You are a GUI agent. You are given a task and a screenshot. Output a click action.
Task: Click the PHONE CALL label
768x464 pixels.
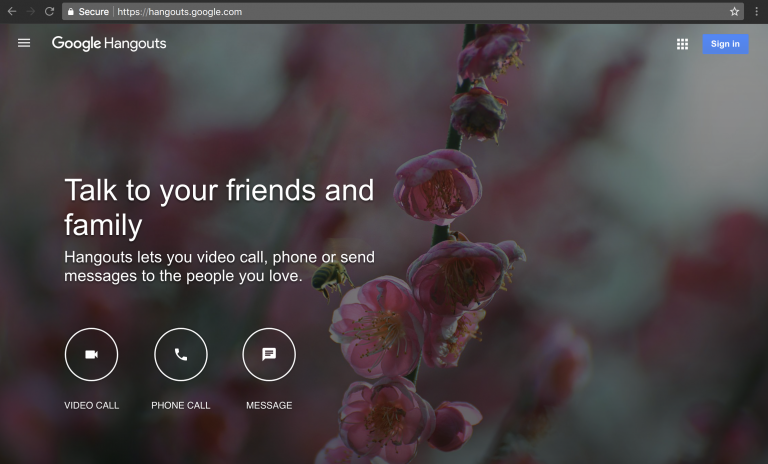(181, 405)
